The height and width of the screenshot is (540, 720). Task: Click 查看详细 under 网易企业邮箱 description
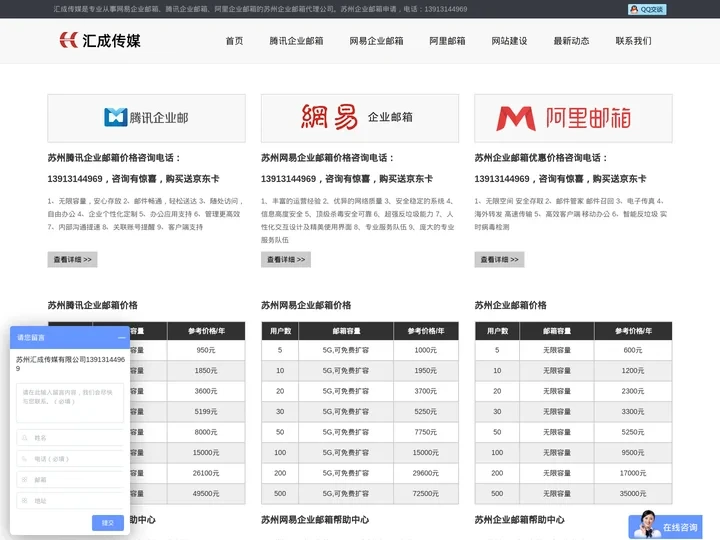coord(286,259)
